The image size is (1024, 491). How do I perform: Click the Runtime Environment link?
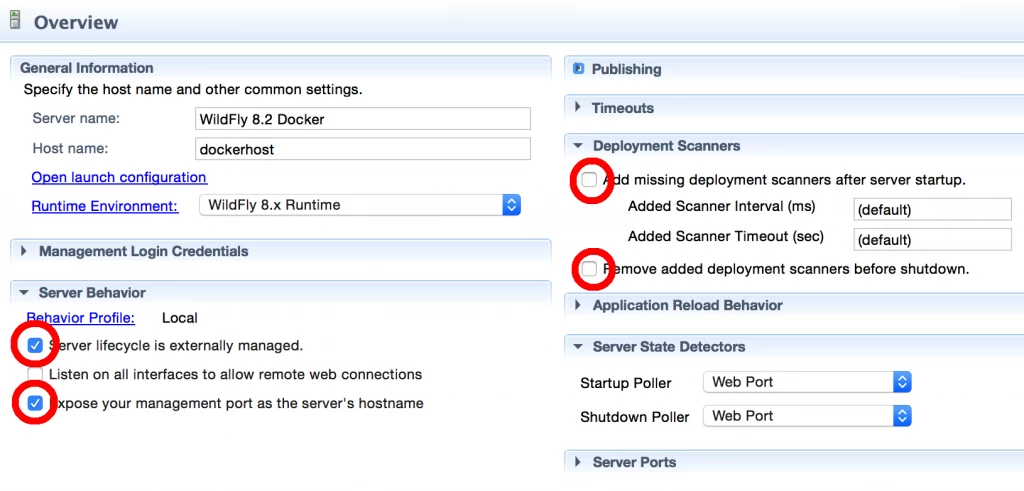(x=105, y=206)
